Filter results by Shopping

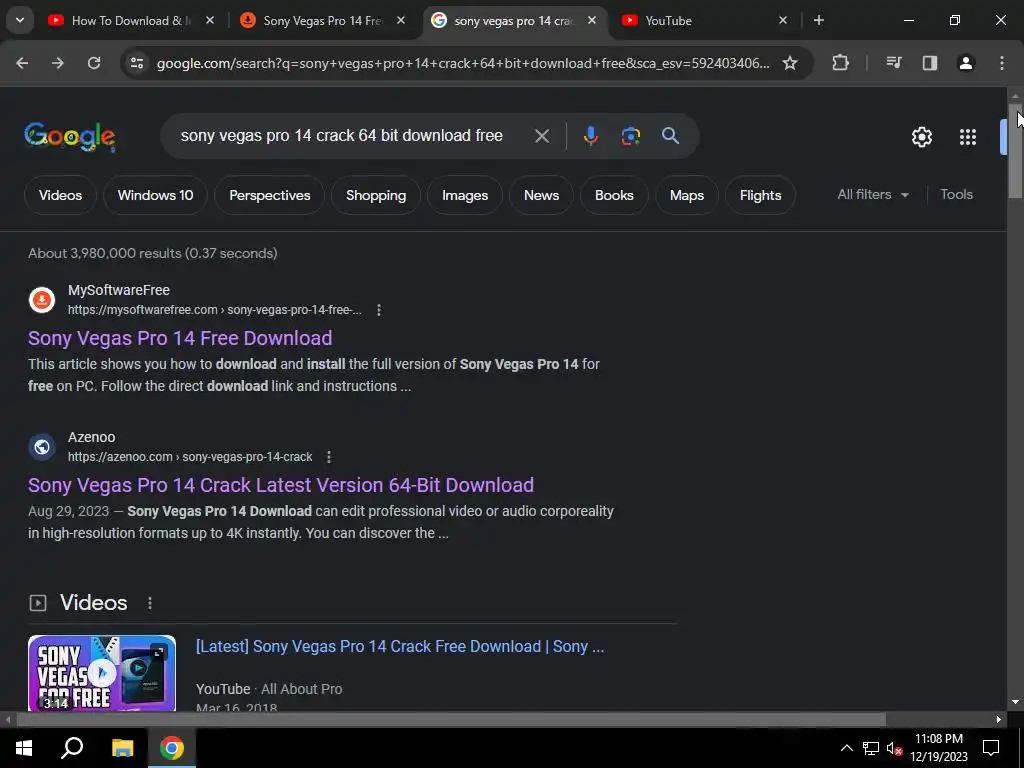coord(376,195)
